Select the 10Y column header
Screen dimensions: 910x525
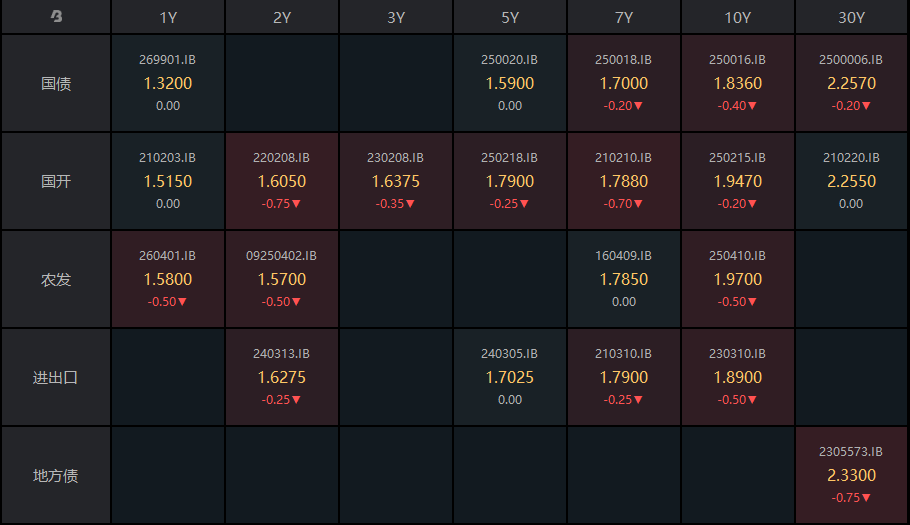738,17
